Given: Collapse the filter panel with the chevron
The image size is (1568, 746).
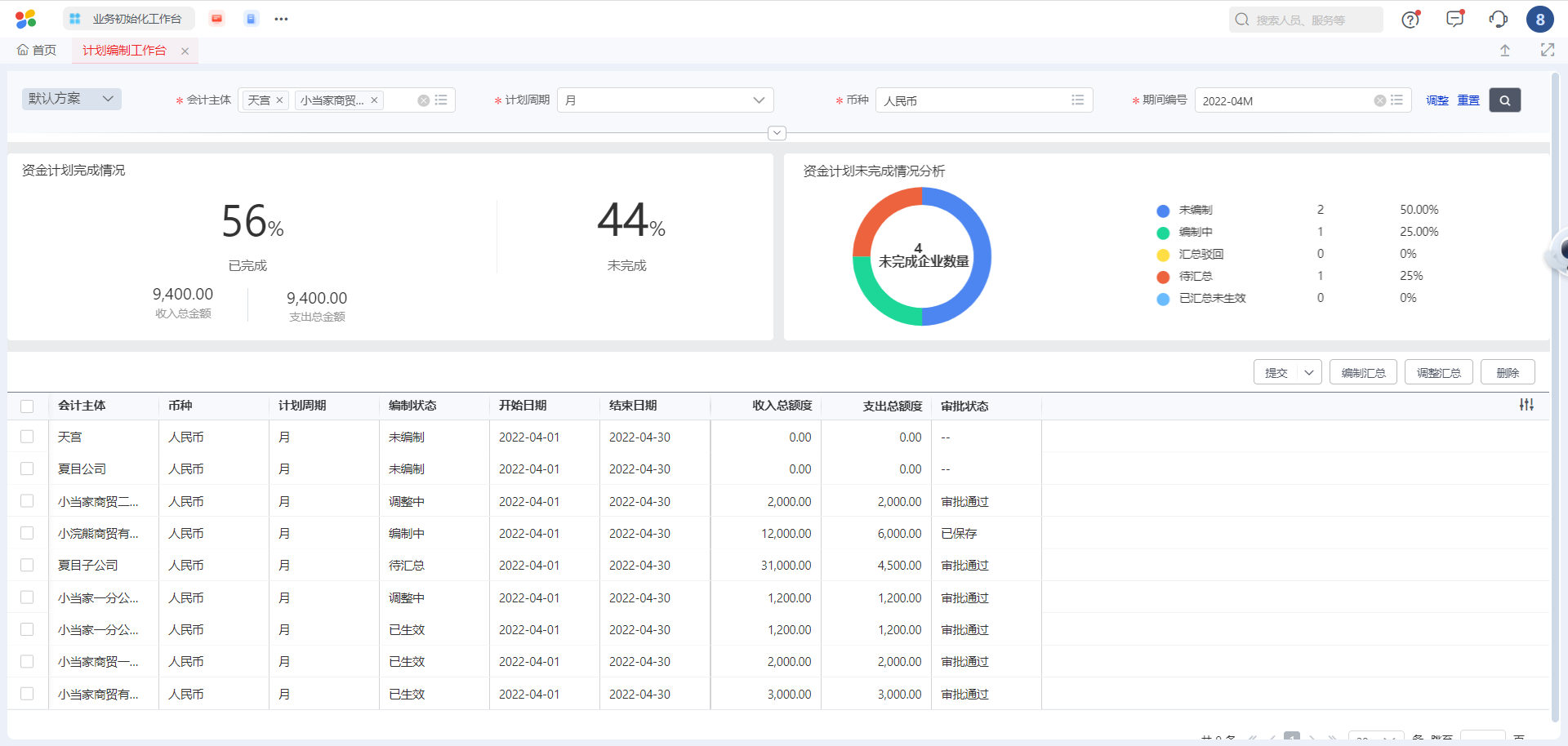Looking at the screenshot, I should coord(777,133).
